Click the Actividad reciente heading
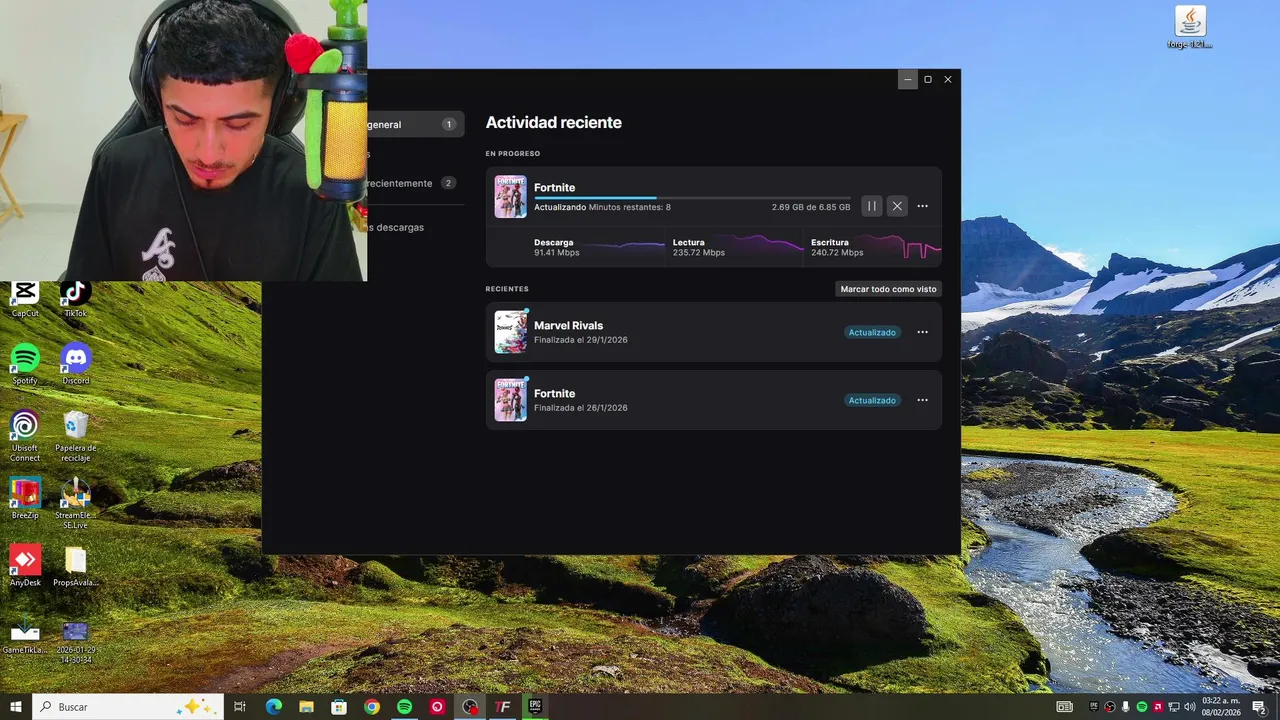The height and width of the screenshot is (720, 1280). coord(553,122)
